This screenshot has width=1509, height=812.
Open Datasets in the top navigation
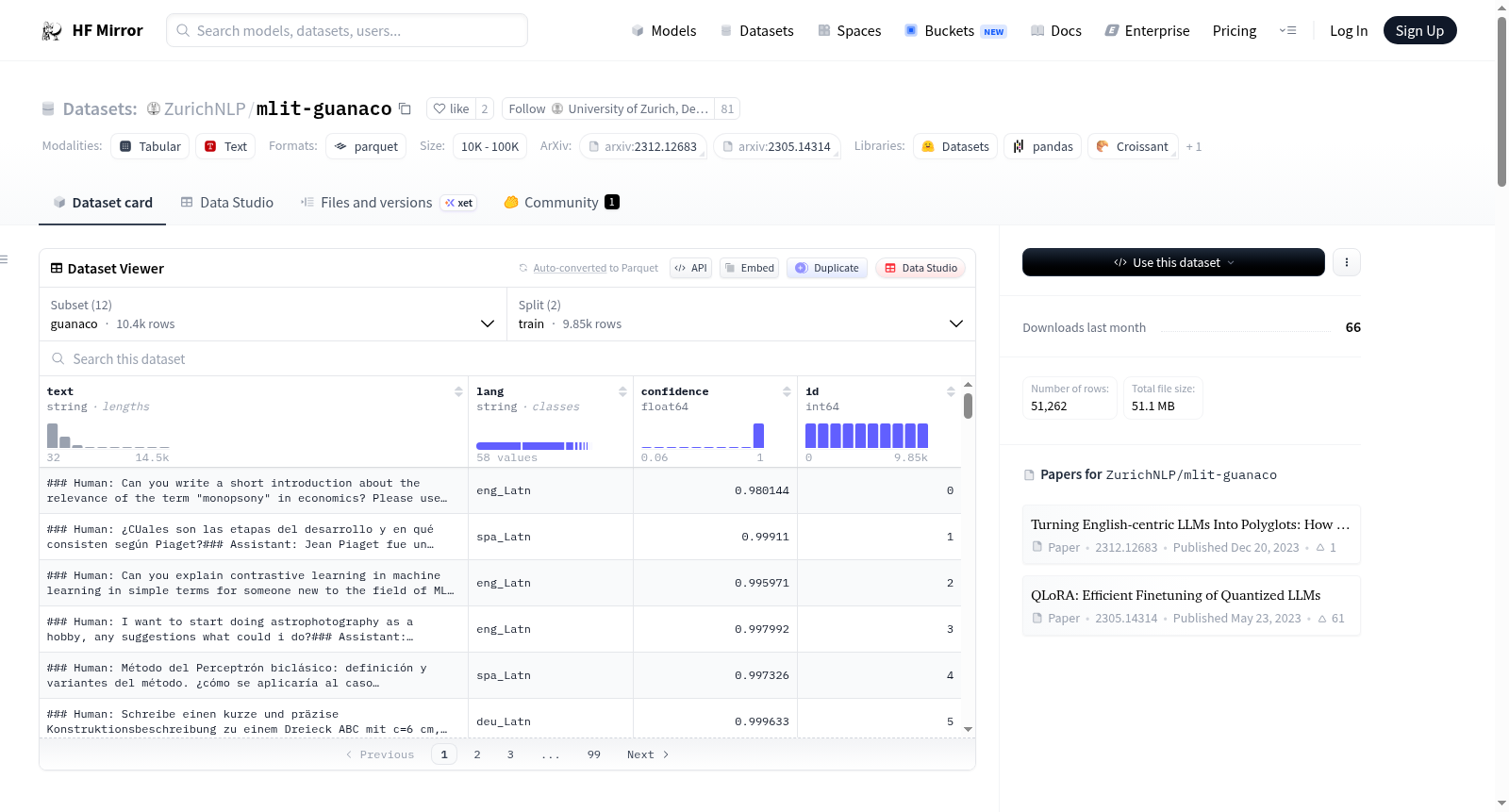[756, 31]
